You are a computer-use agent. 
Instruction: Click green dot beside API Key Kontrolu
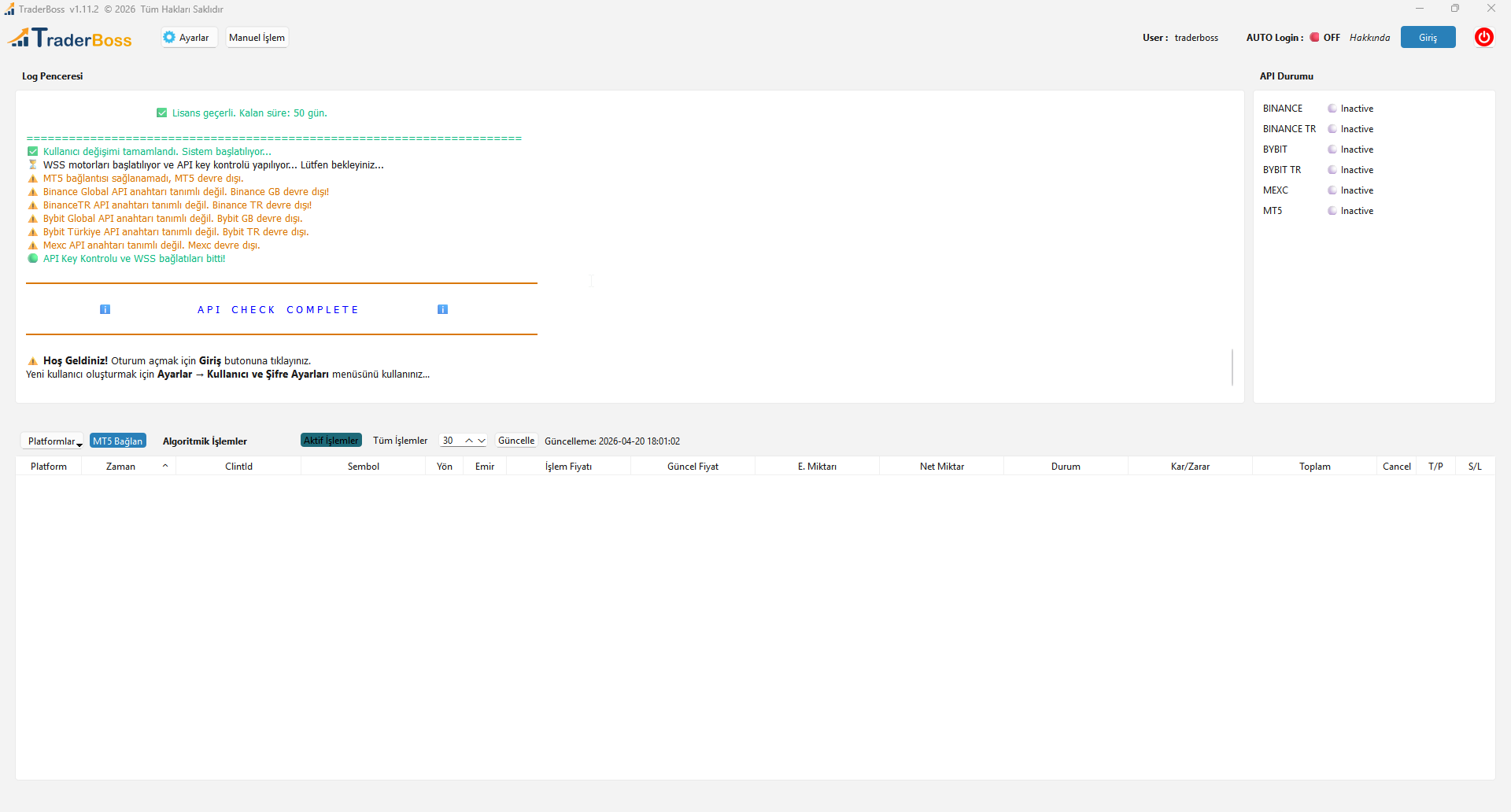click(32, 258)
